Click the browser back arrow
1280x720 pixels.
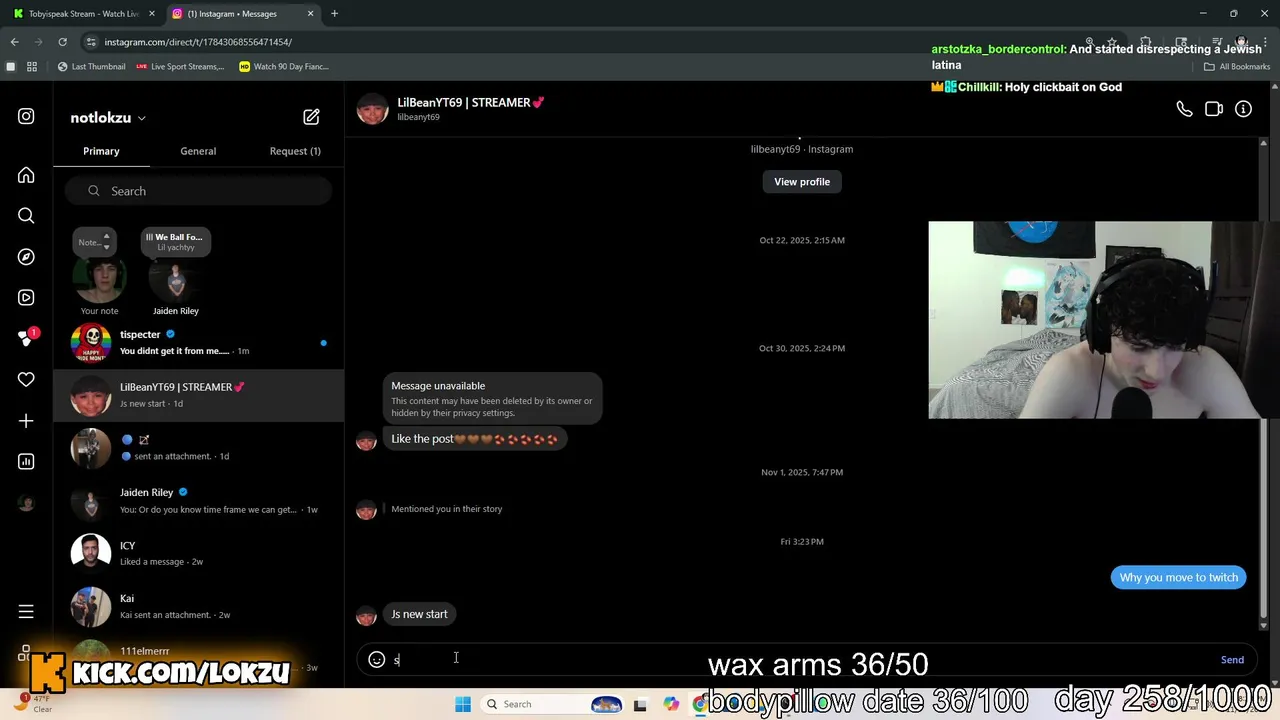[14, 42]
